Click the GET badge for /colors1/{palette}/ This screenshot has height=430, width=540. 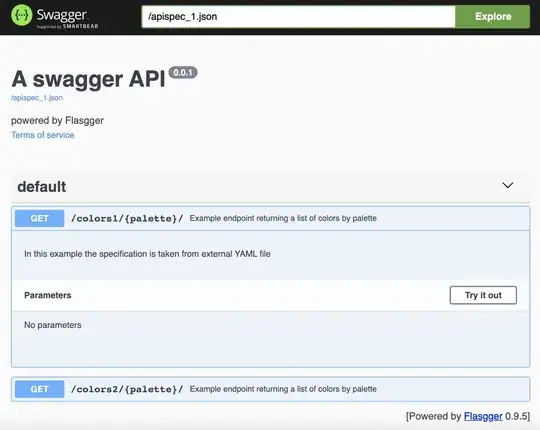40,218
